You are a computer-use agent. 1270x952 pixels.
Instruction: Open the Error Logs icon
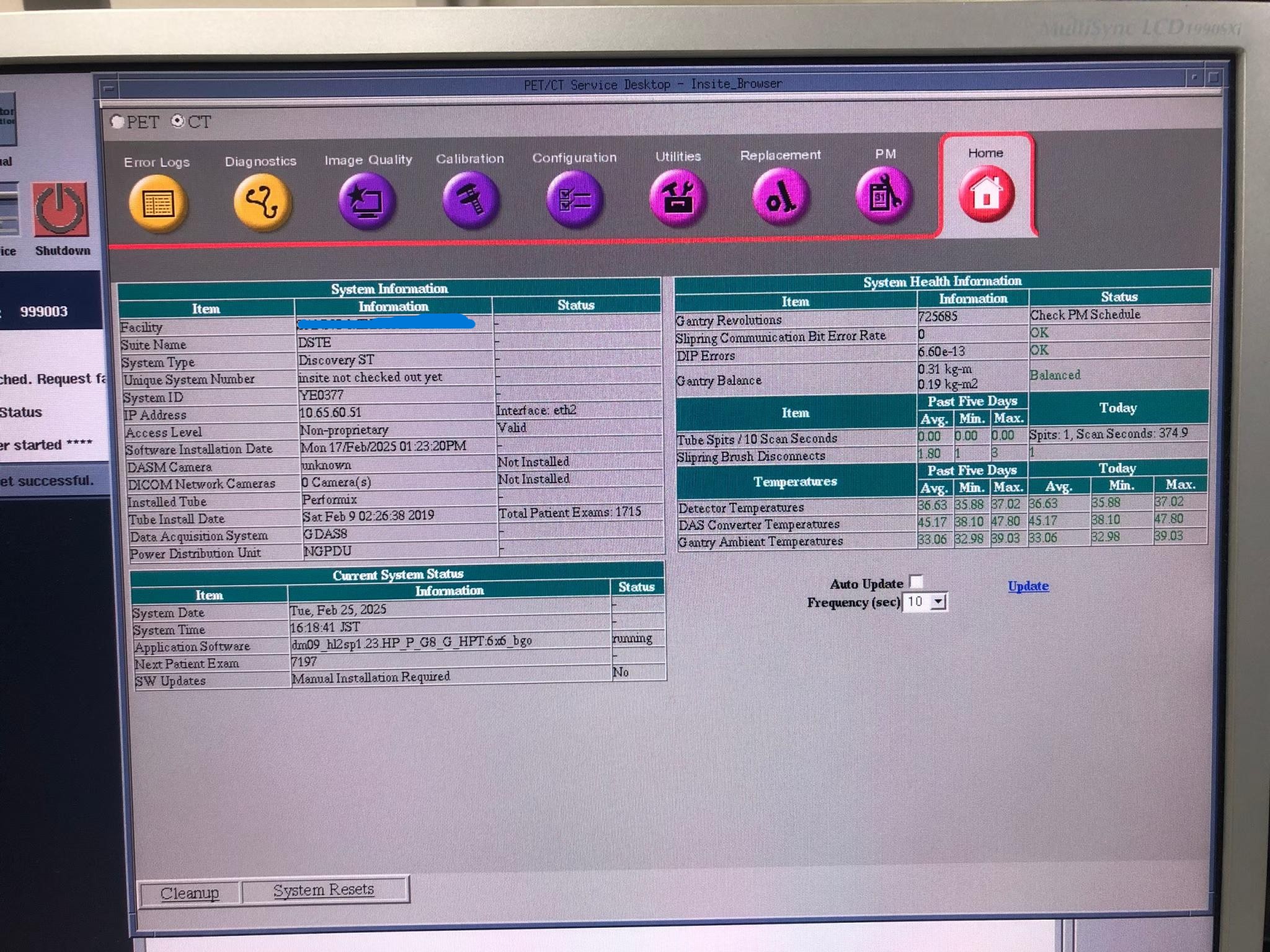(x=158, y=203)
